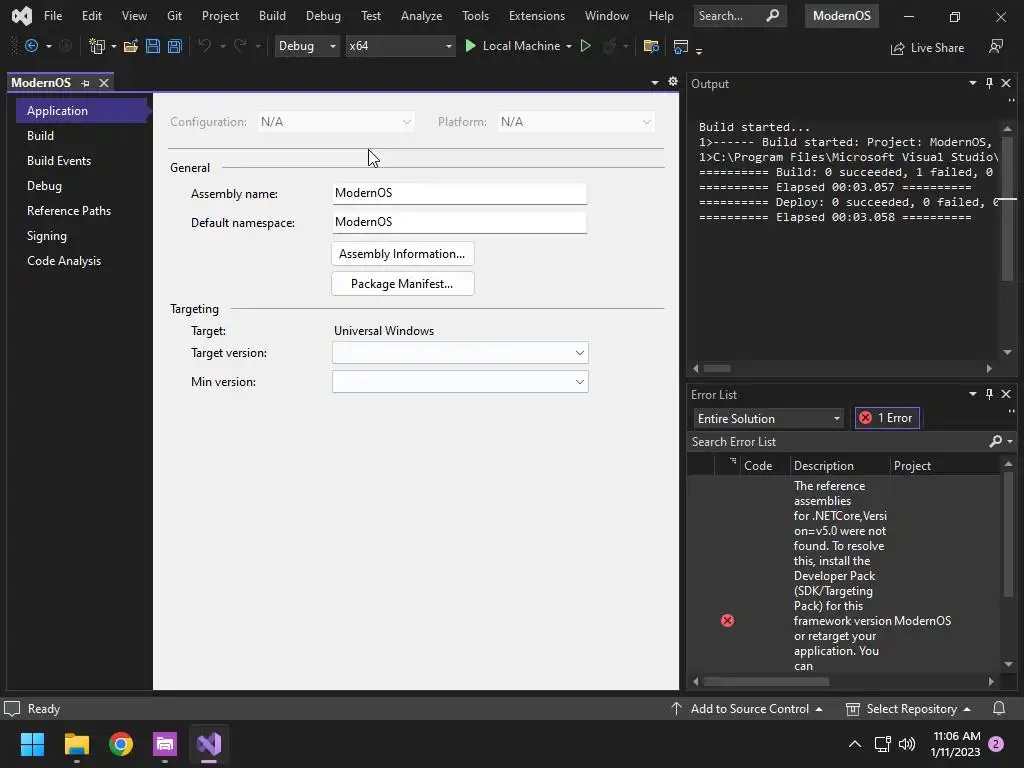The image size is (1024, 768).
Task: Click the Undo arrow icon
Action: (x=205, y=46)
